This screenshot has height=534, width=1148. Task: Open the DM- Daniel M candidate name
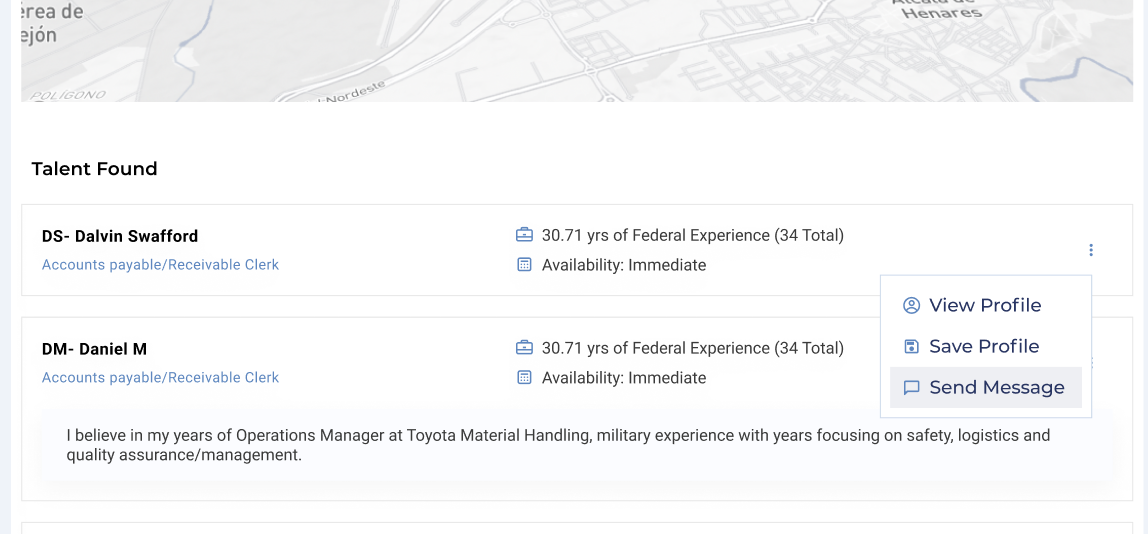click(94, 349)
